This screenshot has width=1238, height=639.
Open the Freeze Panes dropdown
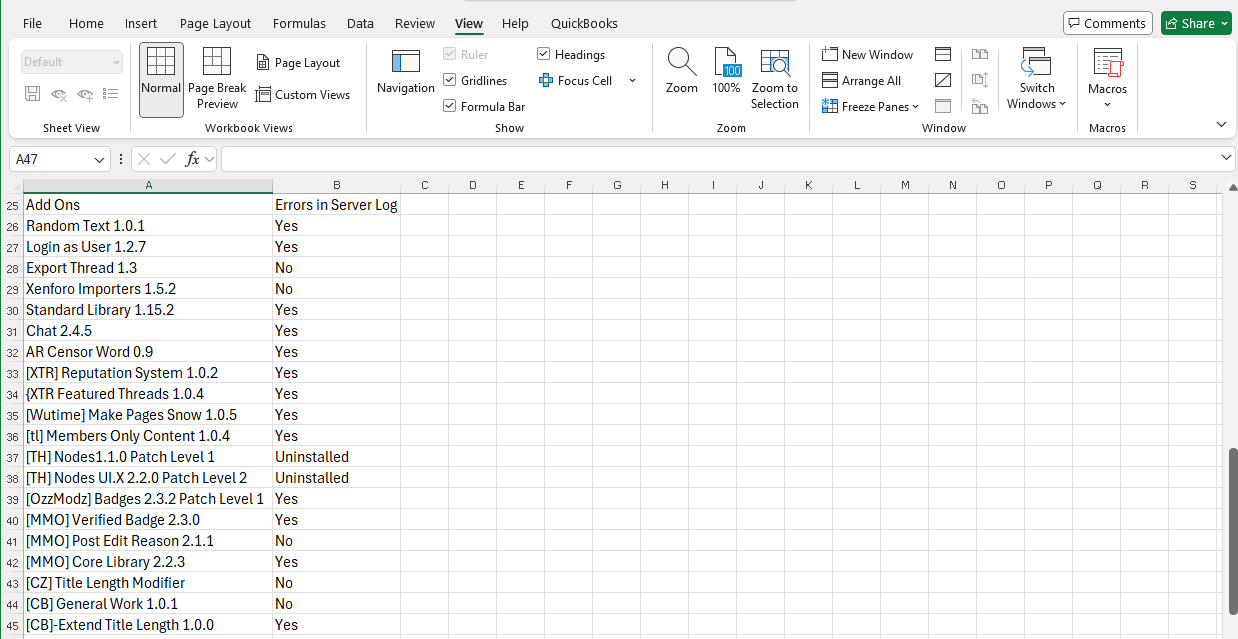(x=871, y=107)
